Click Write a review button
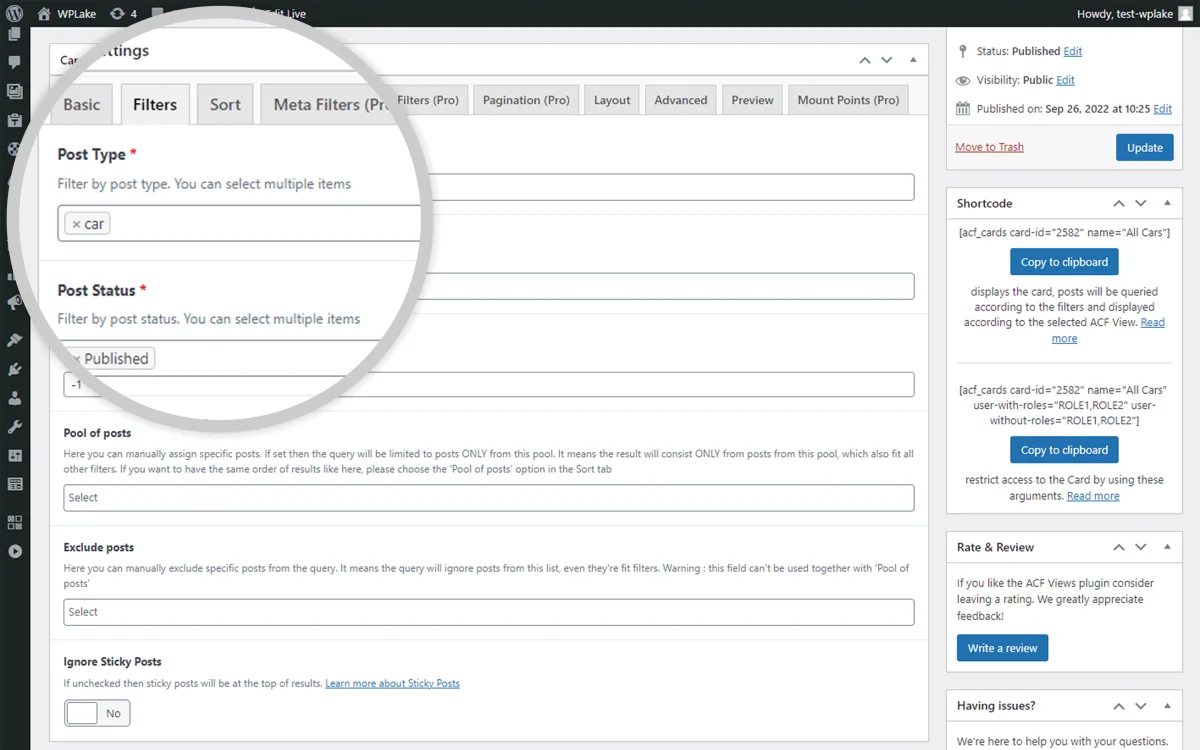This screenshot has width=1200, height=750. click(1002, 648)
